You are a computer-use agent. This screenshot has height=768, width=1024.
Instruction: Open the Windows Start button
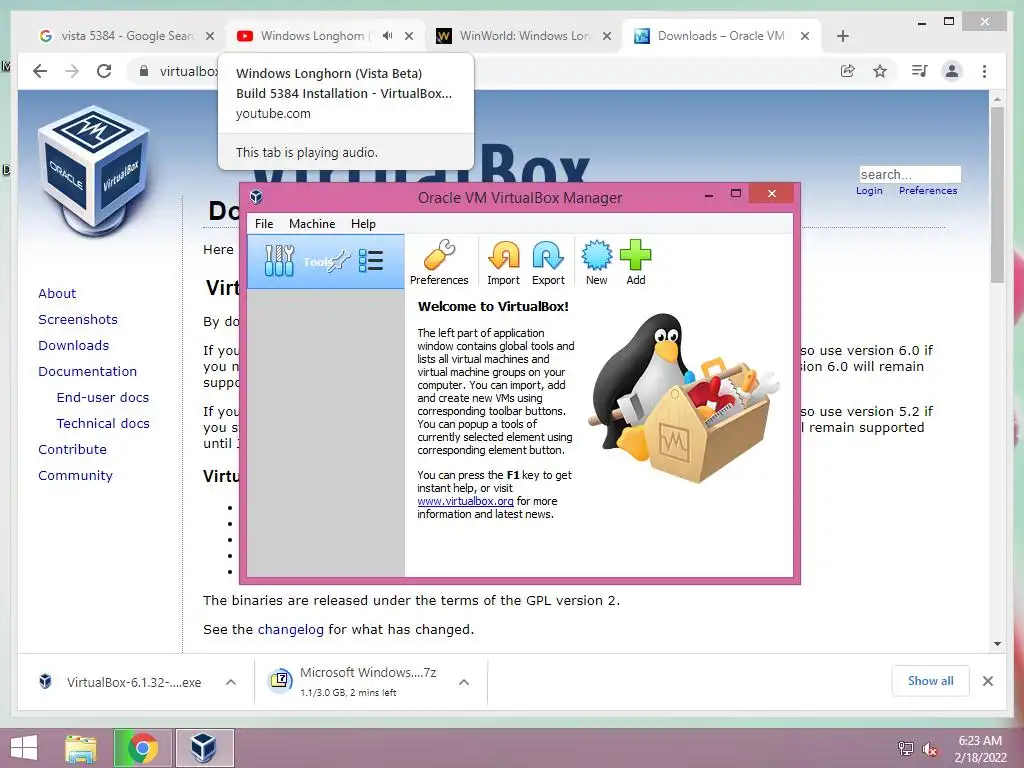(24, 748)
